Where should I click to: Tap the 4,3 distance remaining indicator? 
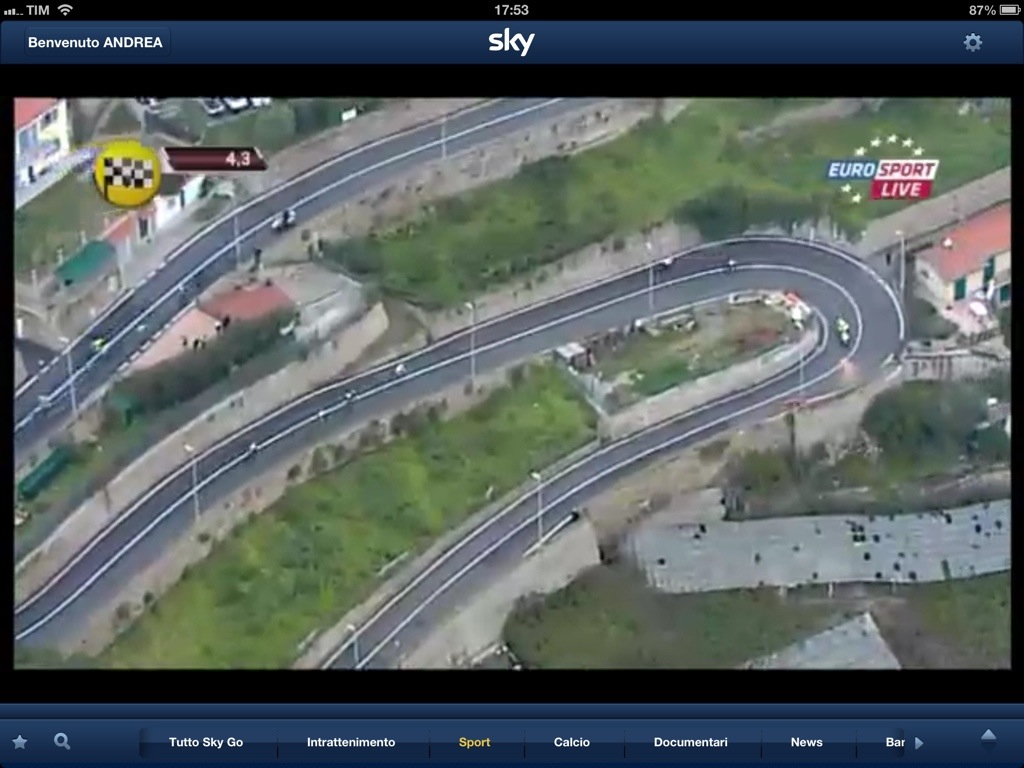(215, 159)
